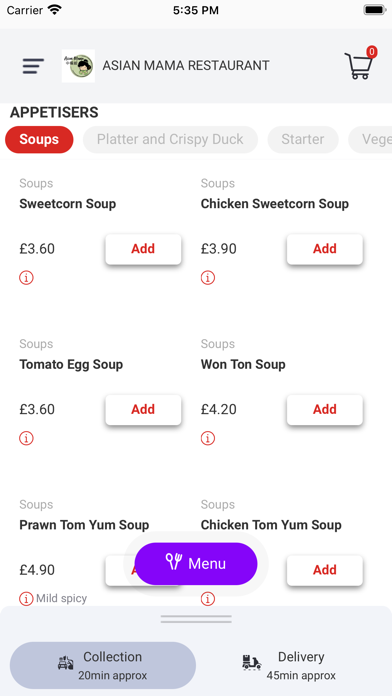Switch to Platter and Crispy Duck tab

pyautogui.click(x=170, y=139)
